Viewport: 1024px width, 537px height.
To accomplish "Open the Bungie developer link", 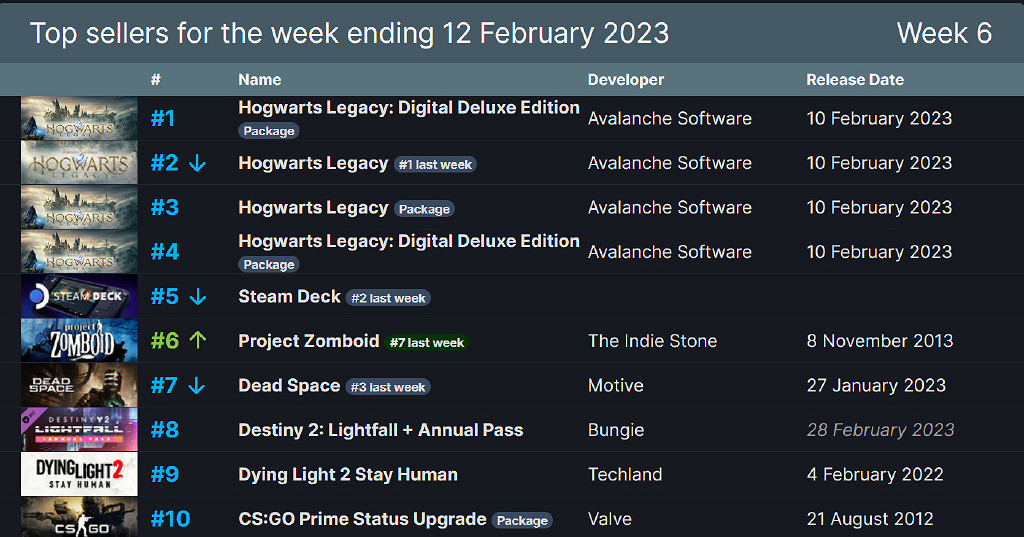I will (x=615, y=430).
